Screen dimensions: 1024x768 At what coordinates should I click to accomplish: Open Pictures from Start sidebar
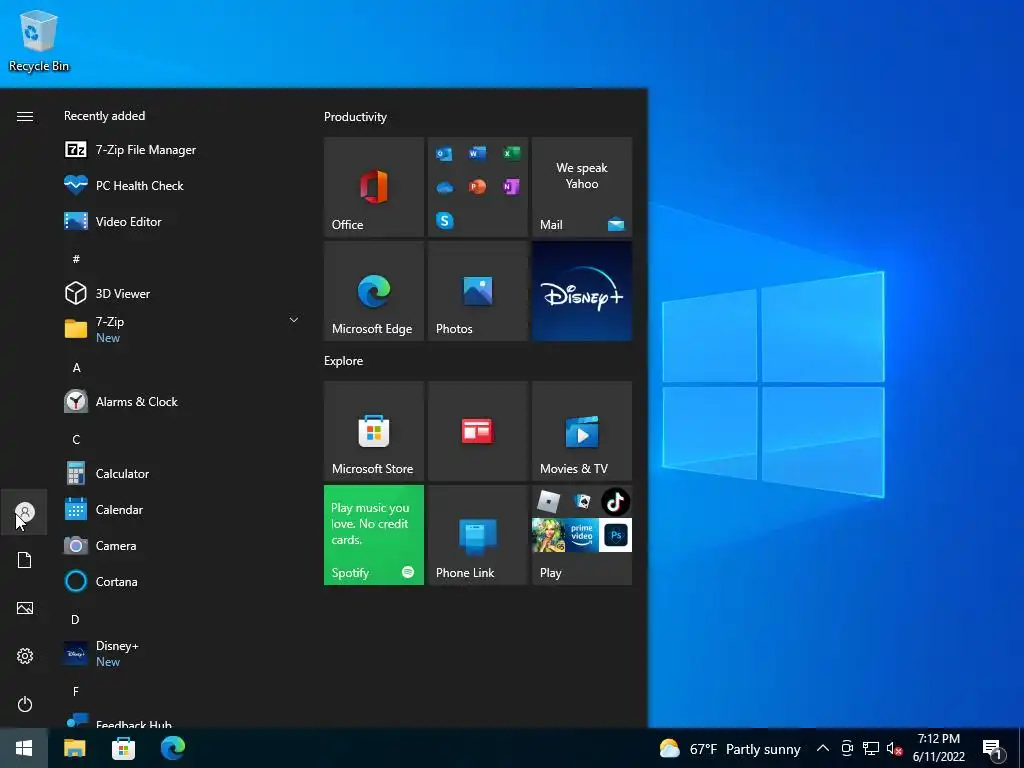[x=24, y=608]
